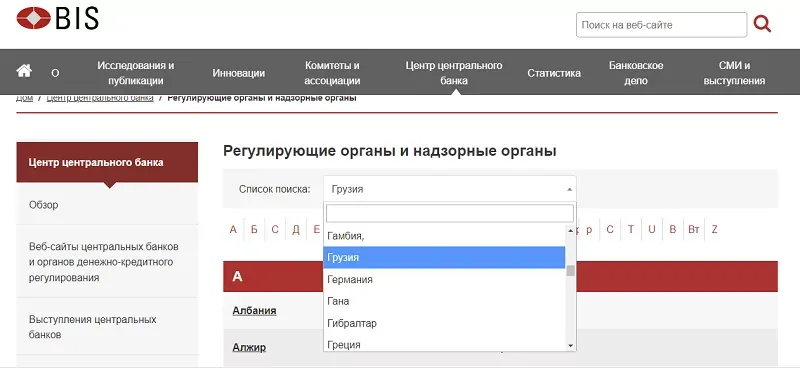Open Центр центрального банка nav menu
800x368 pixels.
(454, 73)
